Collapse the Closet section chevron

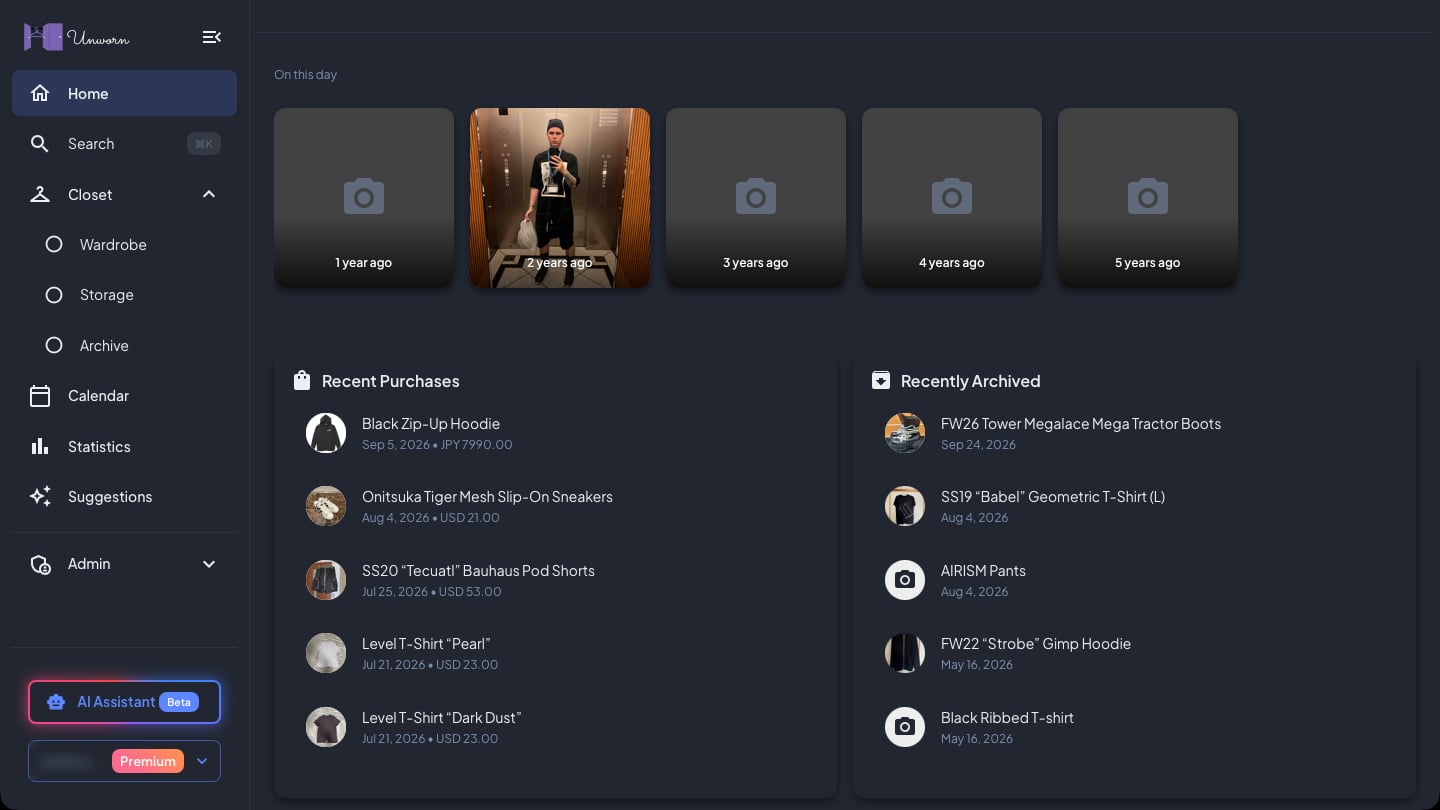click(209, 194)
